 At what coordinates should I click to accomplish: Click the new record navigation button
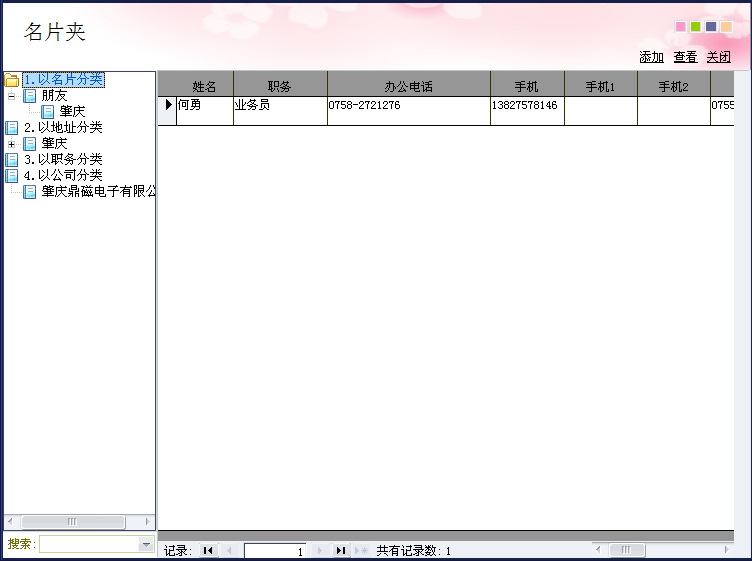pyautogui.click(x=361, y=550)
